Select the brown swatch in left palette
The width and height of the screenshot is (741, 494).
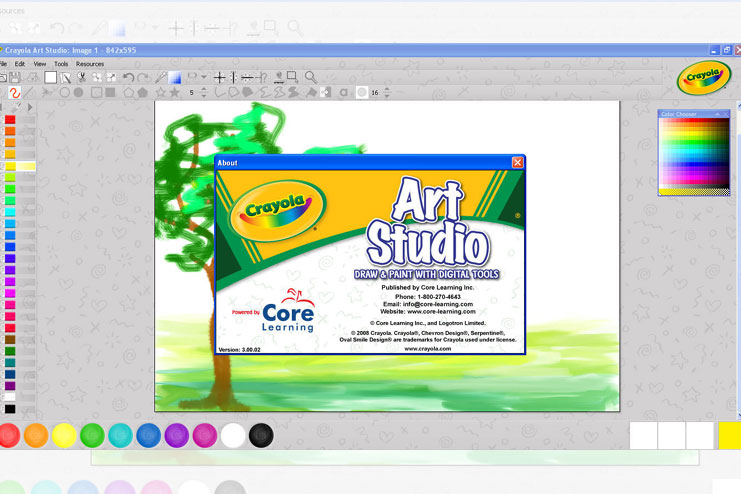10,339
